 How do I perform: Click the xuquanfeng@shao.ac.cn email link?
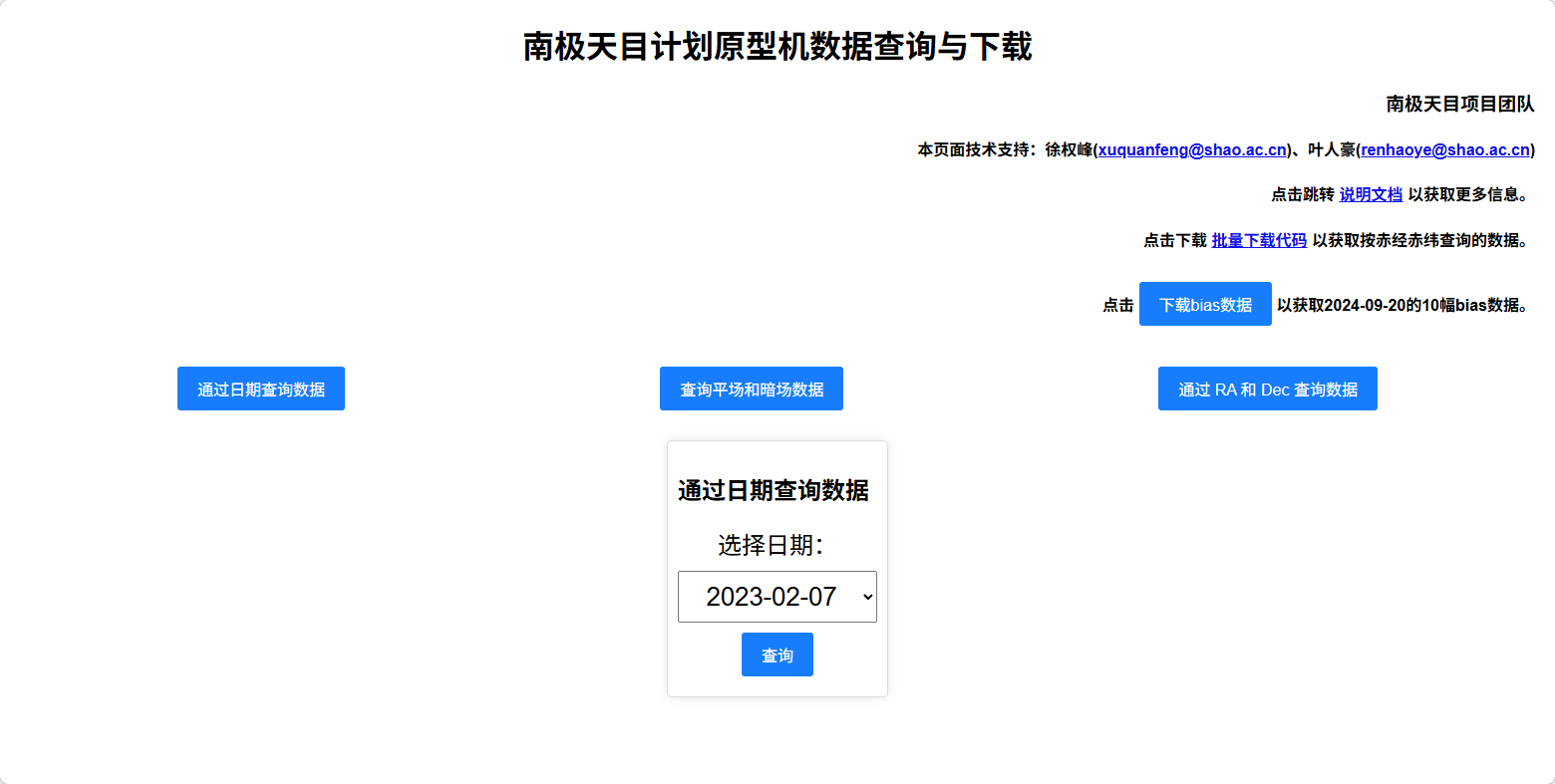(1192, 149)
